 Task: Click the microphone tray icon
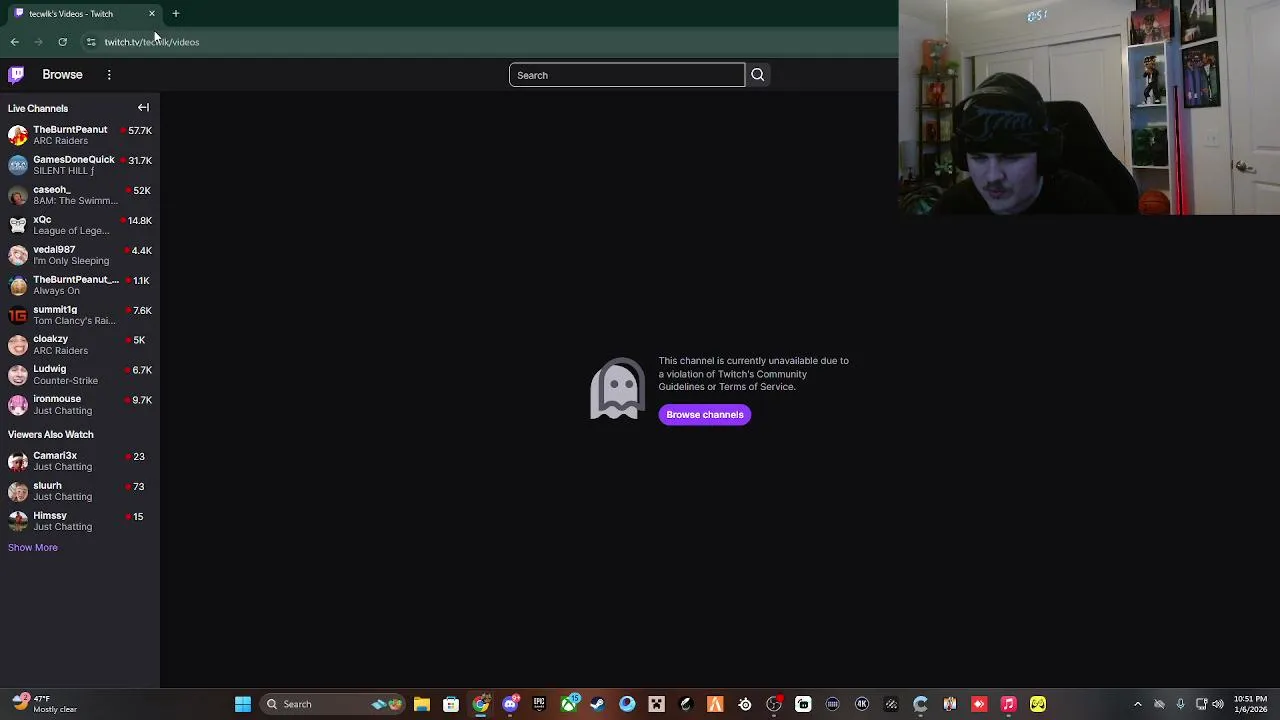pyautogui.click(x=1181, y=704)
